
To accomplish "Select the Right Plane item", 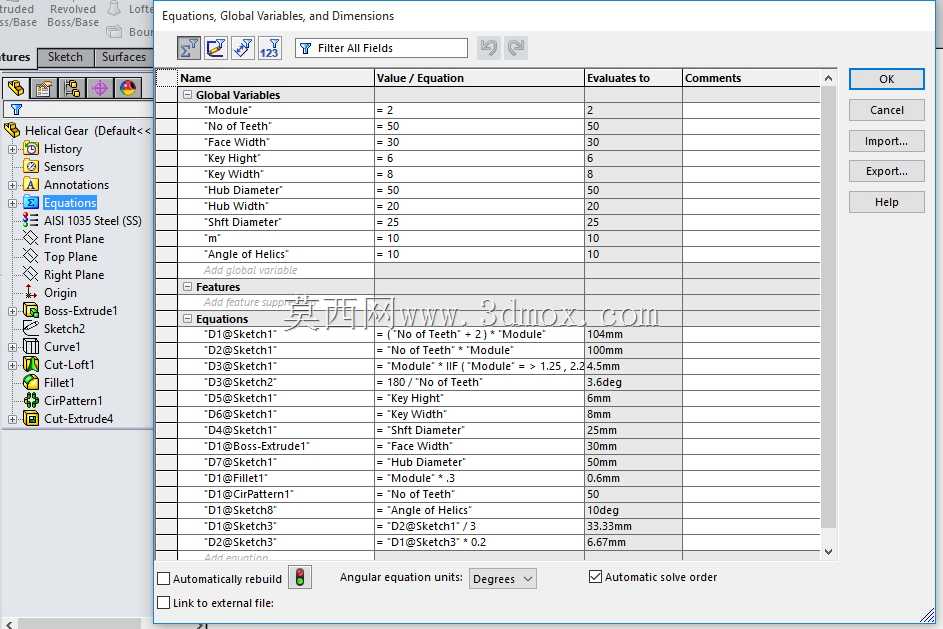I will click(x=73, y=275).
